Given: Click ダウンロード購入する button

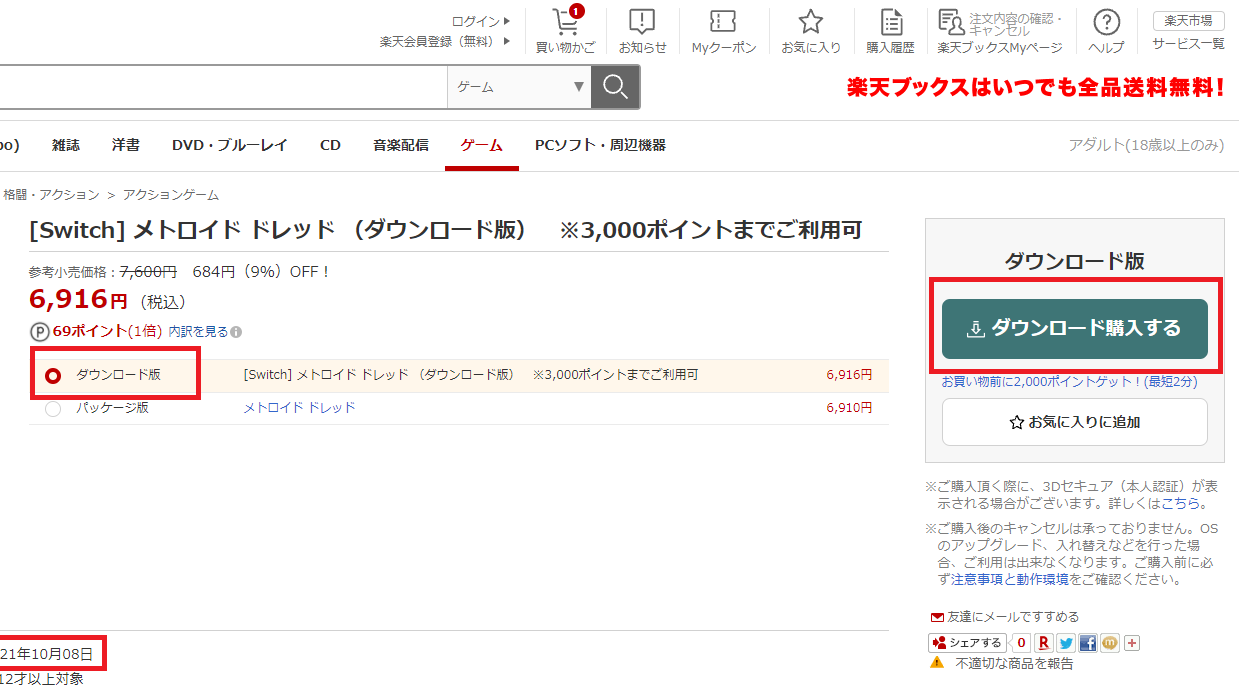Looking at the screenshot, I should pos(1075,329).
